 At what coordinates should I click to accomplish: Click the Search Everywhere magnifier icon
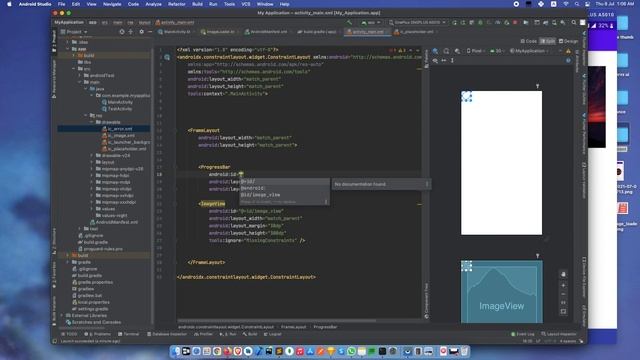[573, 22]
